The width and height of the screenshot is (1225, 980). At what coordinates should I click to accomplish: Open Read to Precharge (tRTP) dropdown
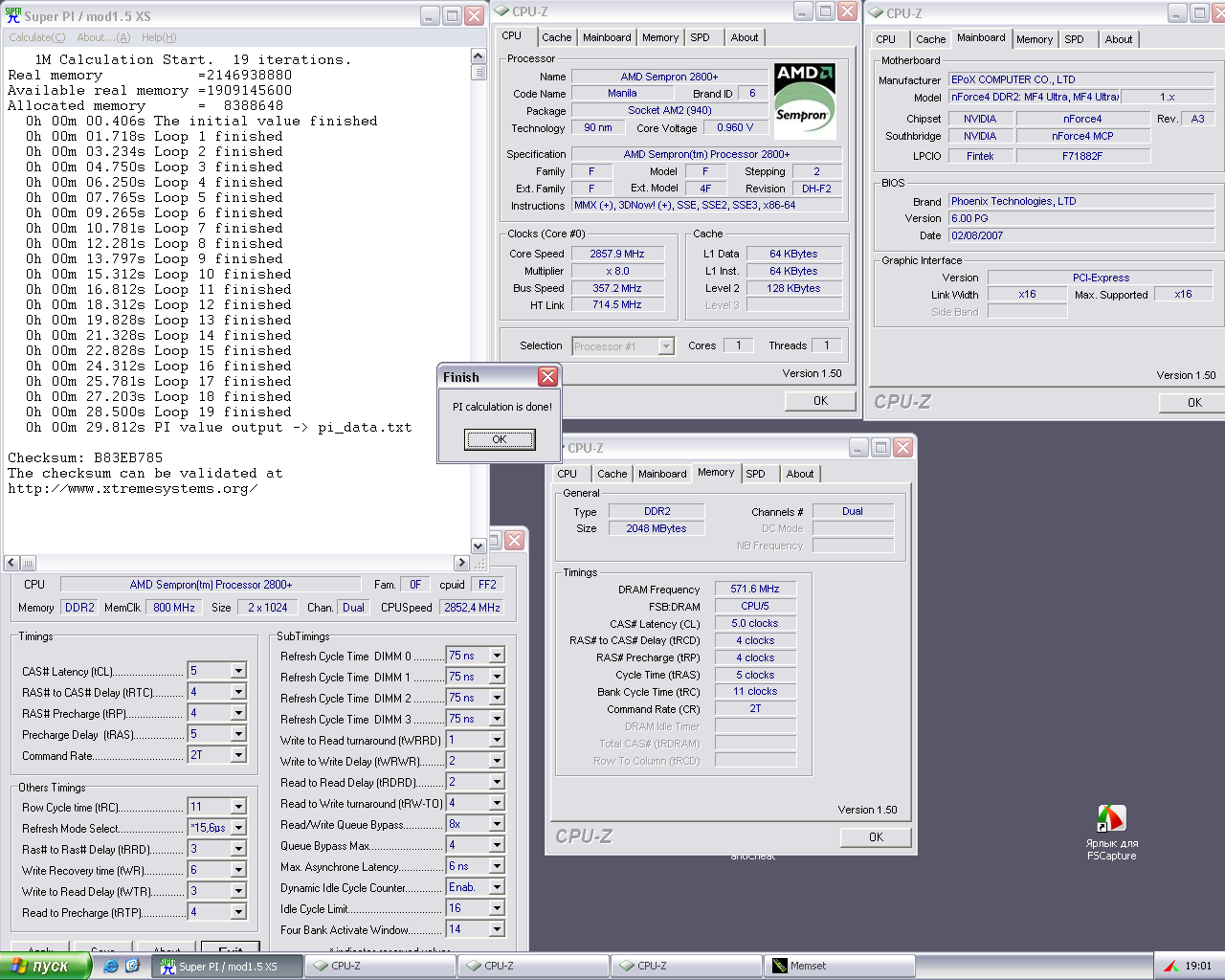click(238, 912)
